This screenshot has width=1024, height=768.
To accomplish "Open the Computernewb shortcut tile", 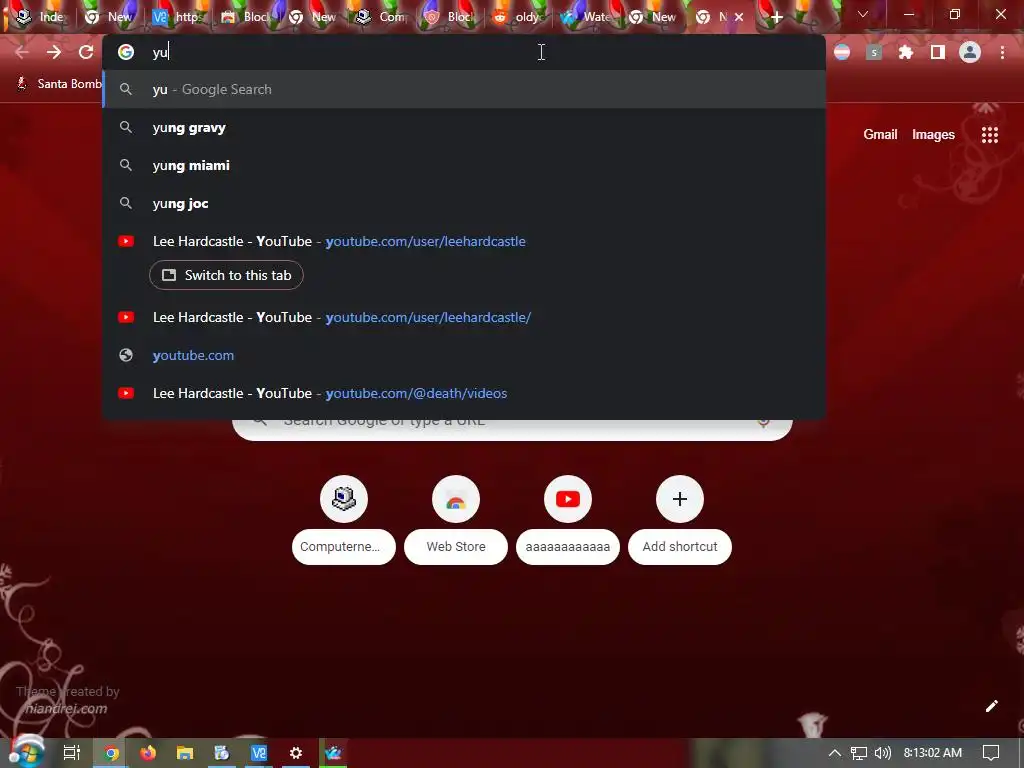I will [x=344, y=519].
